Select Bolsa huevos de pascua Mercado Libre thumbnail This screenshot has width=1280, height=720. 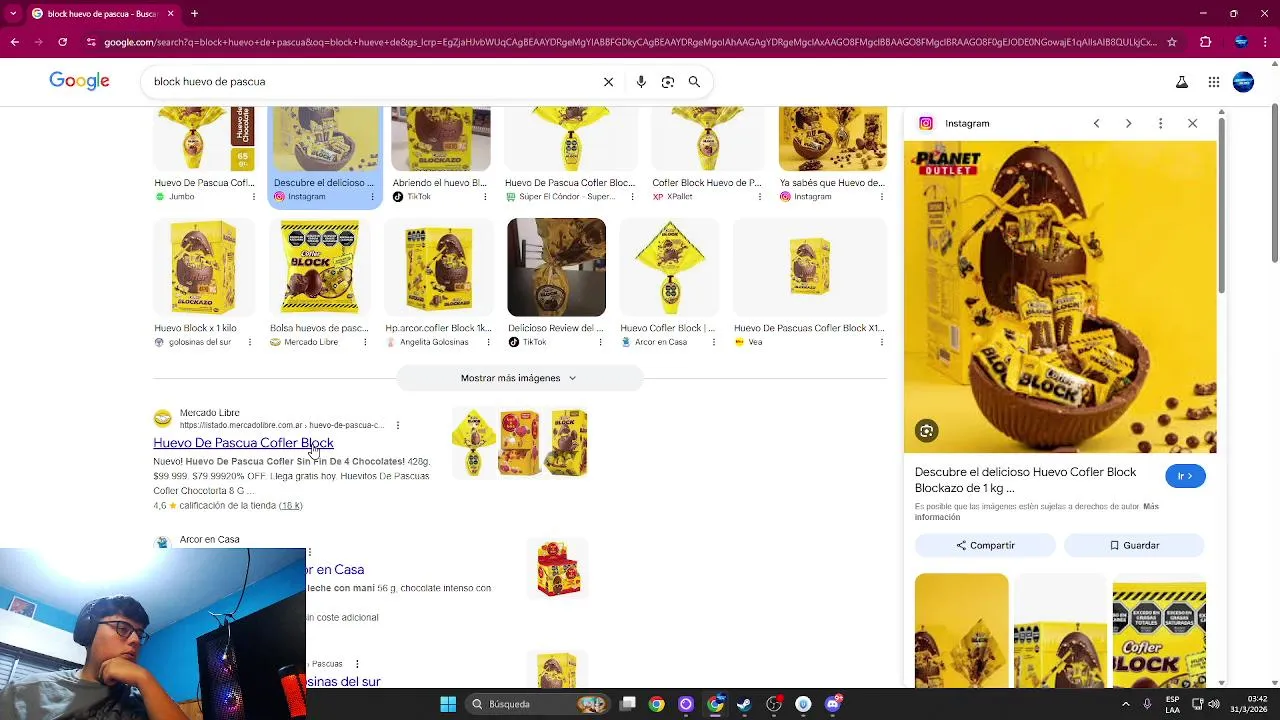(320, 267)
